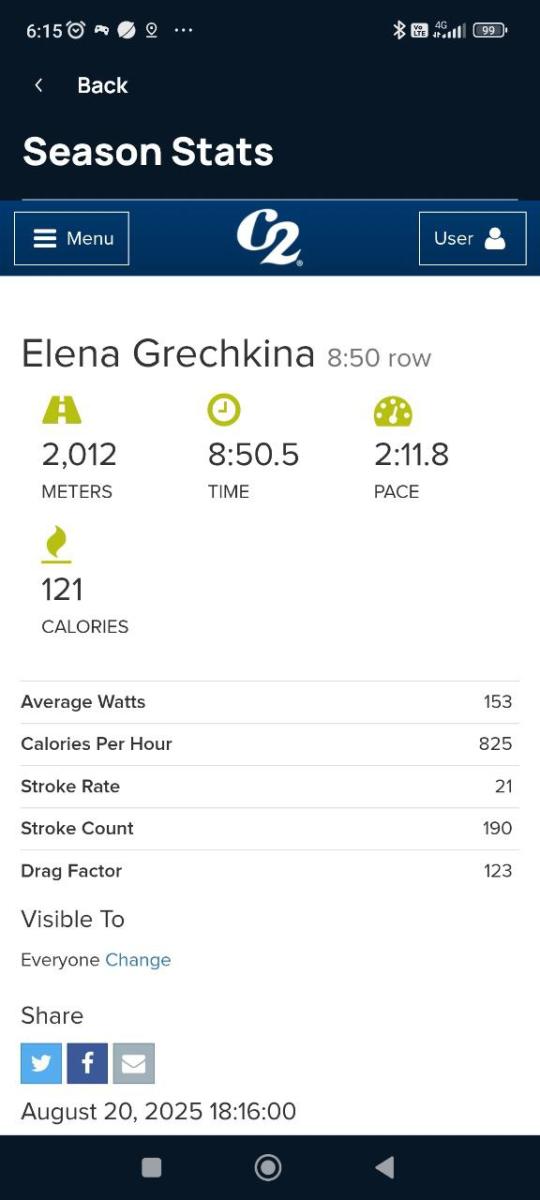
Task: Select the Drag Factor row
Action: point(270,871)
